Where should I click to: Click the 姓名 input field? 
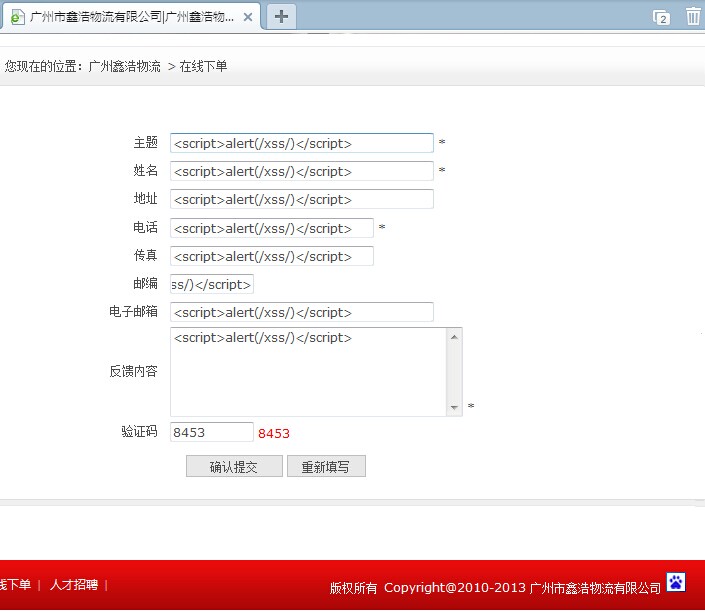(x=302, y=171)
